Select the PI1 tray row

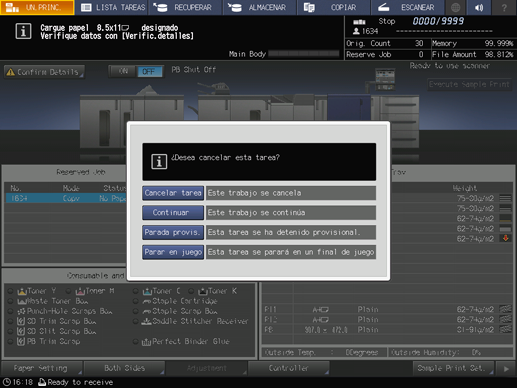(388, 309)
